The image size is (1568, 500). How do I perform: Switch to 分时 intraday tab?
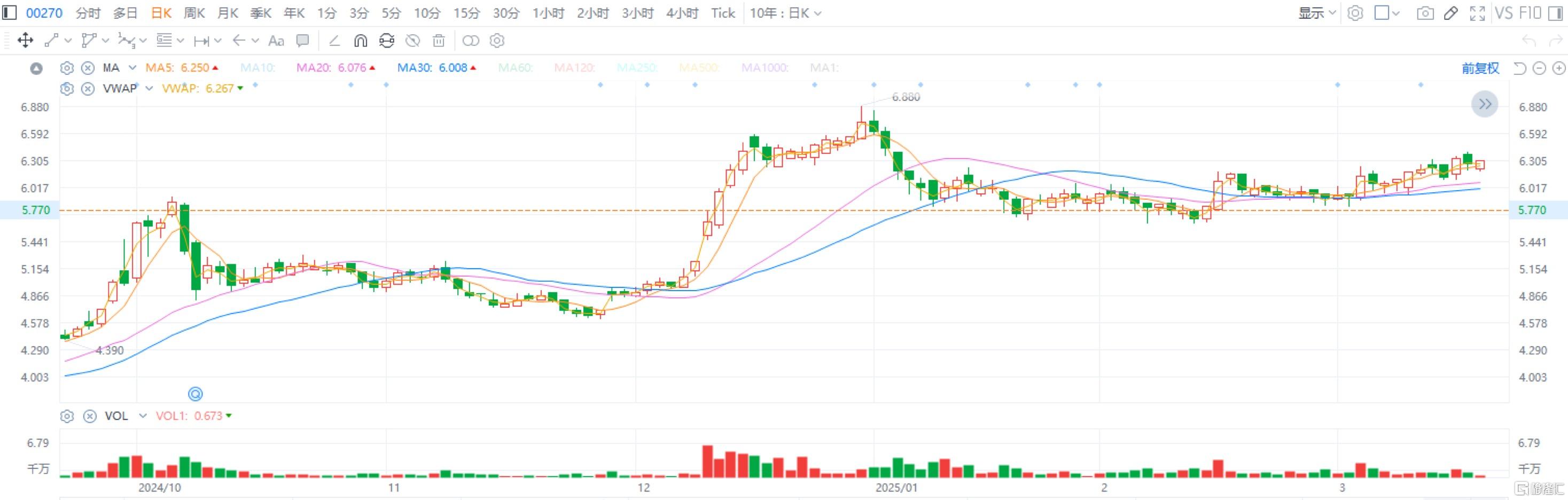tap(88, 13)
